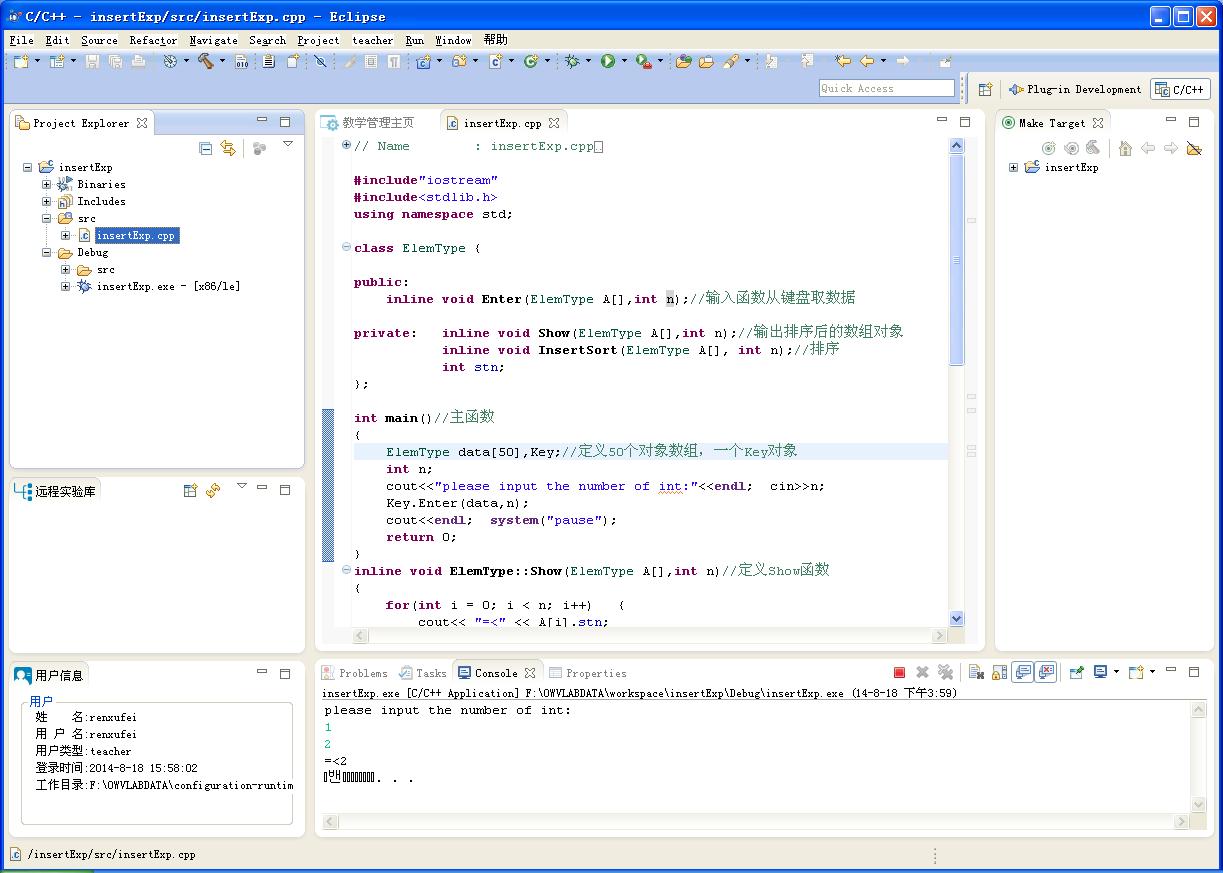The width and height of the screenshot is (1223, 873).
Task: Toggle show console when standard output changes
Action: 1022,673
